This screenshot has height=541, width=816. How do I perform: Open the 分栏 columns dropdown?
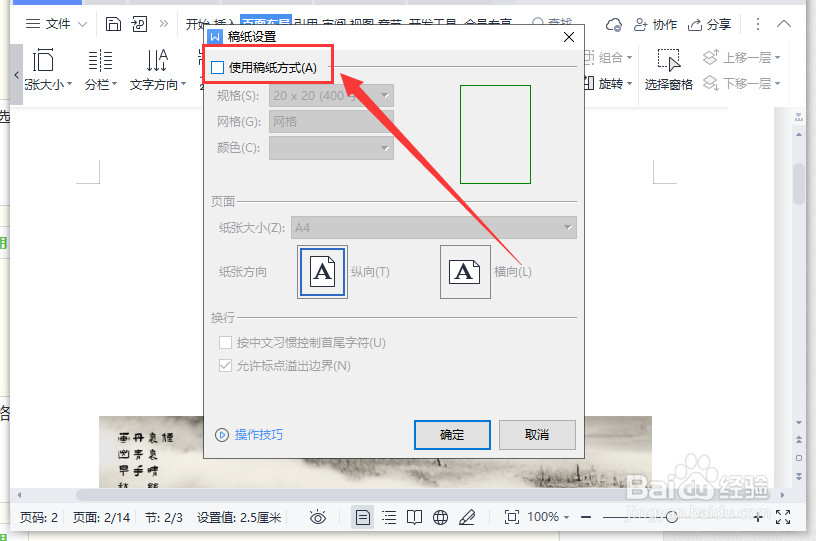tap(101, 70)
